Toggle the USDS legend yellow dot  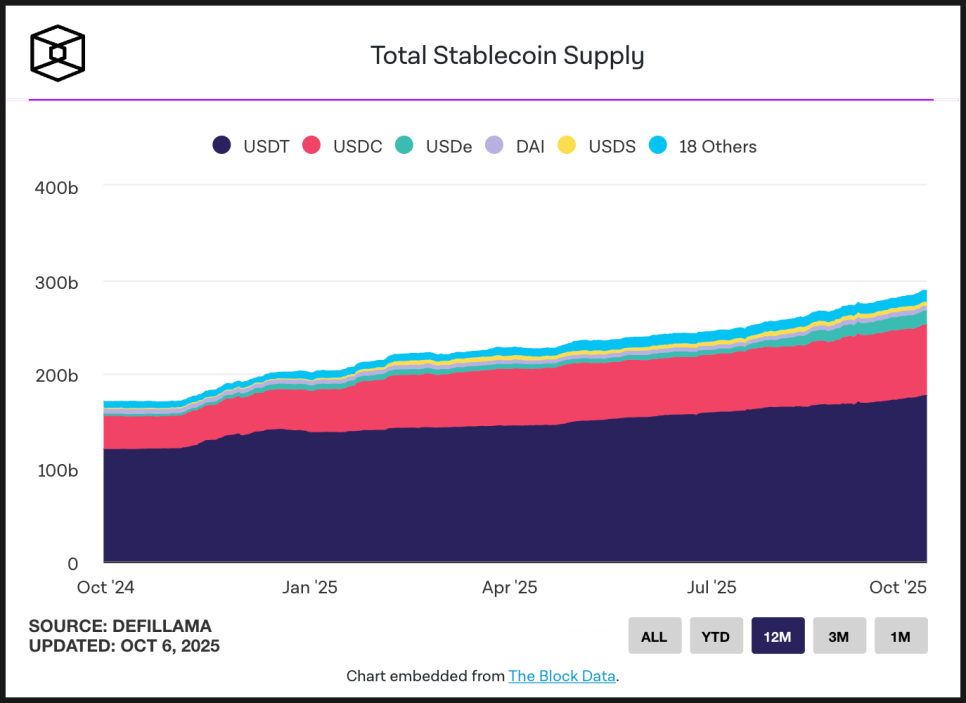coord(567,146)
